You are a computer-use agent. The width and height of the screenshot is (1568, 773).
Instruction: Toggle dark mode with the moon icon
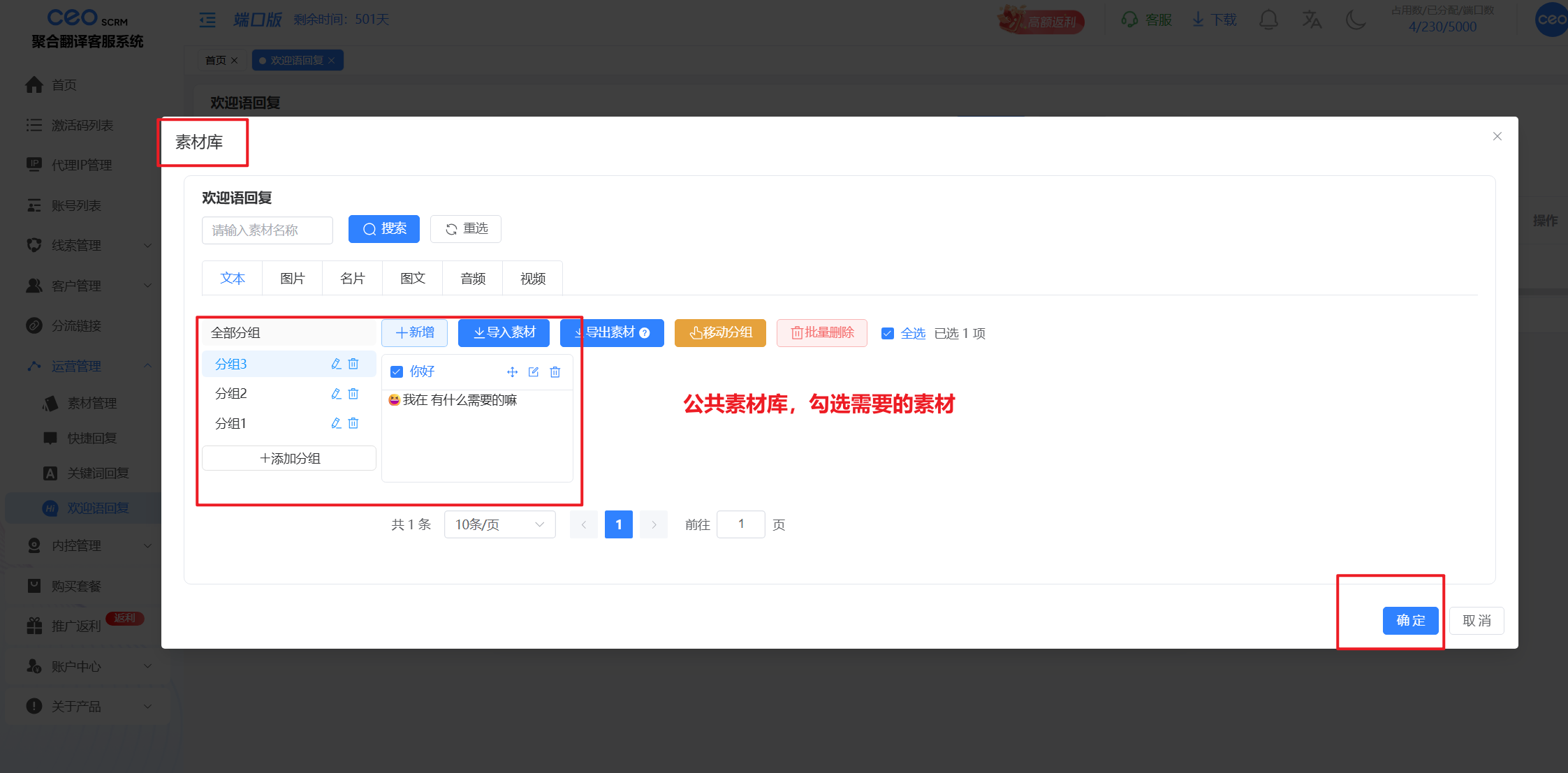pyautogui.click(x=1355, y=20)
